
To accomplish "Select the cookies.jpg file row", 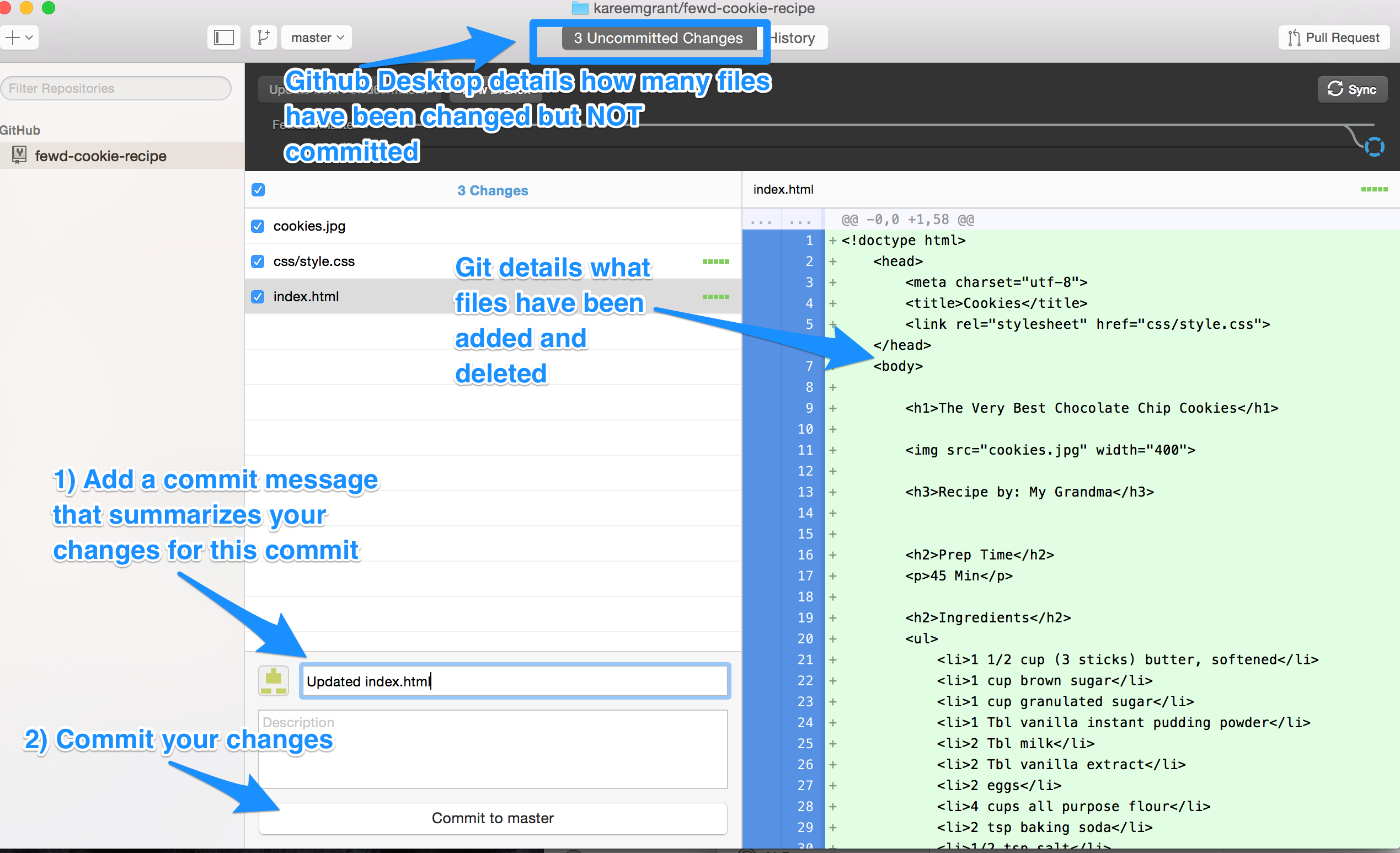I will 493,226.
